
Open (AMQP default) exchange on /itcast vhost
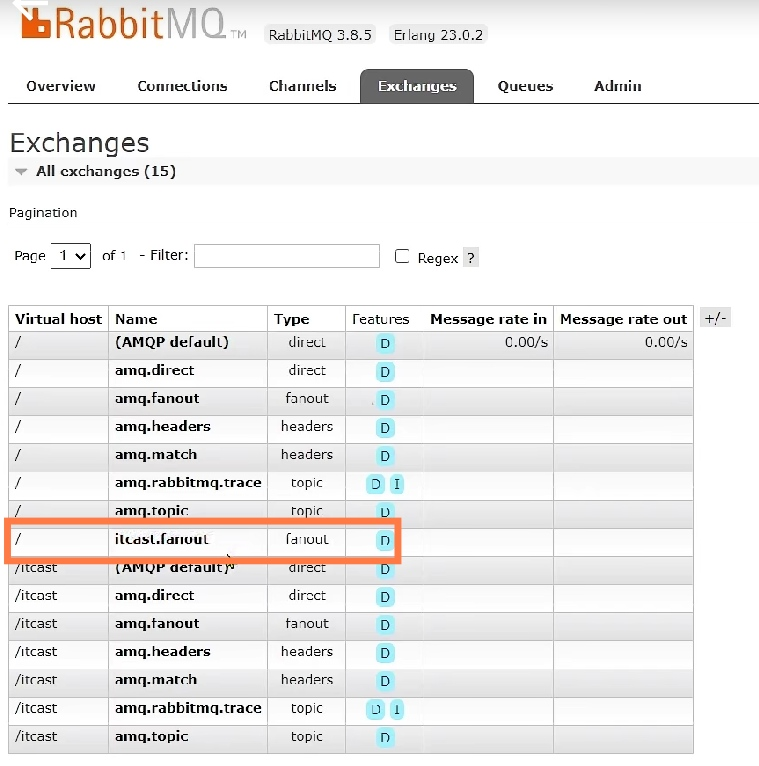click(x=173, y=568)
